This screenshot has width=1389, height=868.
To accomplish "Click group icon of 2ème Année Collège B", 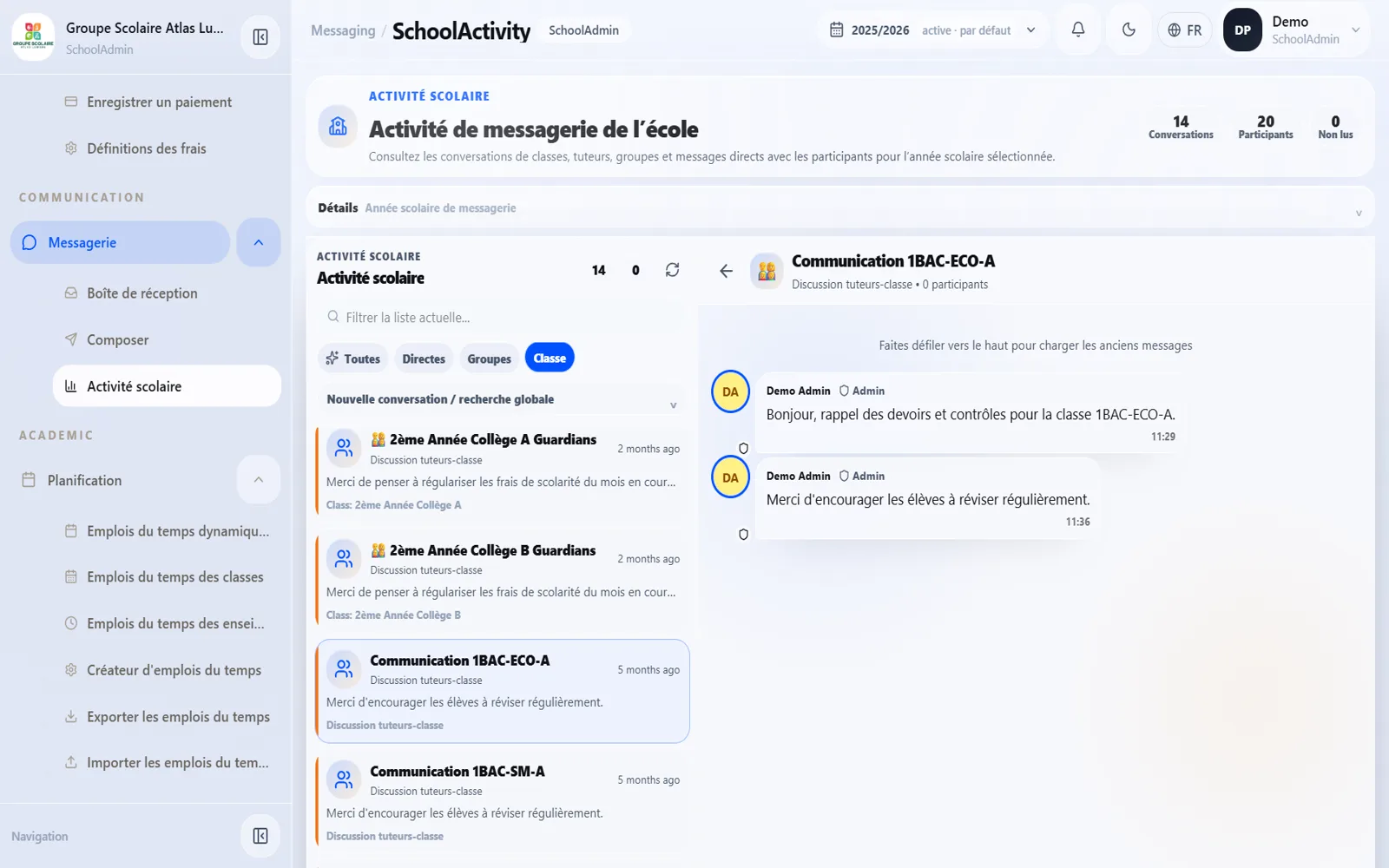I will point(344,558).
